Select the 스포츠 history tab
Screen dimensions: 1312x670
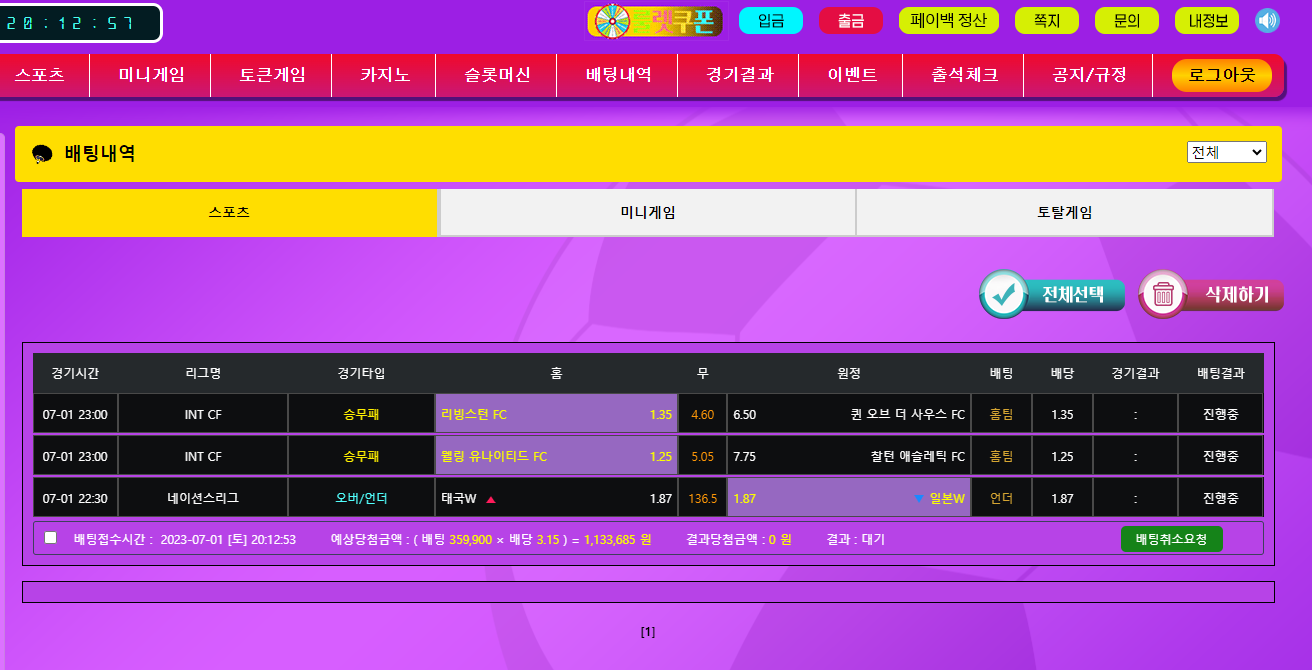coord(229,213)
